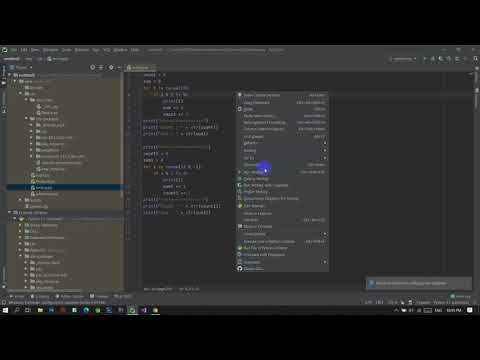Click the Debug entry with bug icon

coord(282,179)
